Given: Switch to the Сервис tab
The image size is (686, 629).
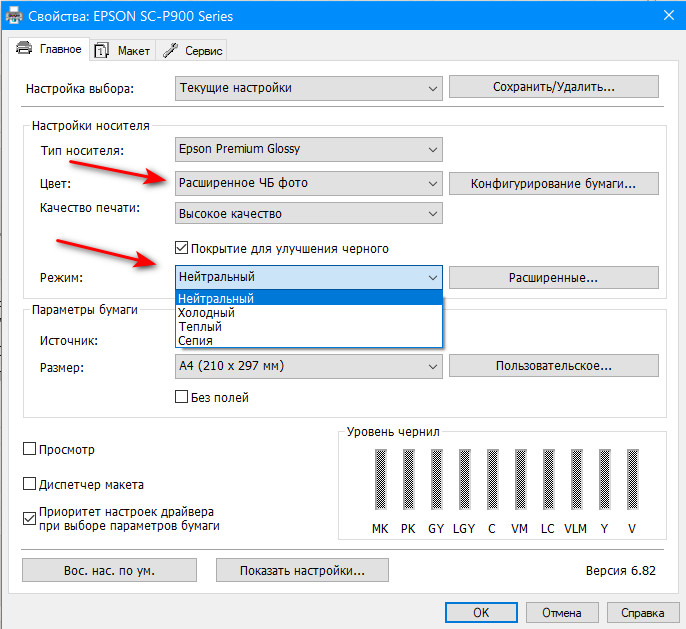Looking at the screenshot, I should pyautogui.click(x=192, y=51).
